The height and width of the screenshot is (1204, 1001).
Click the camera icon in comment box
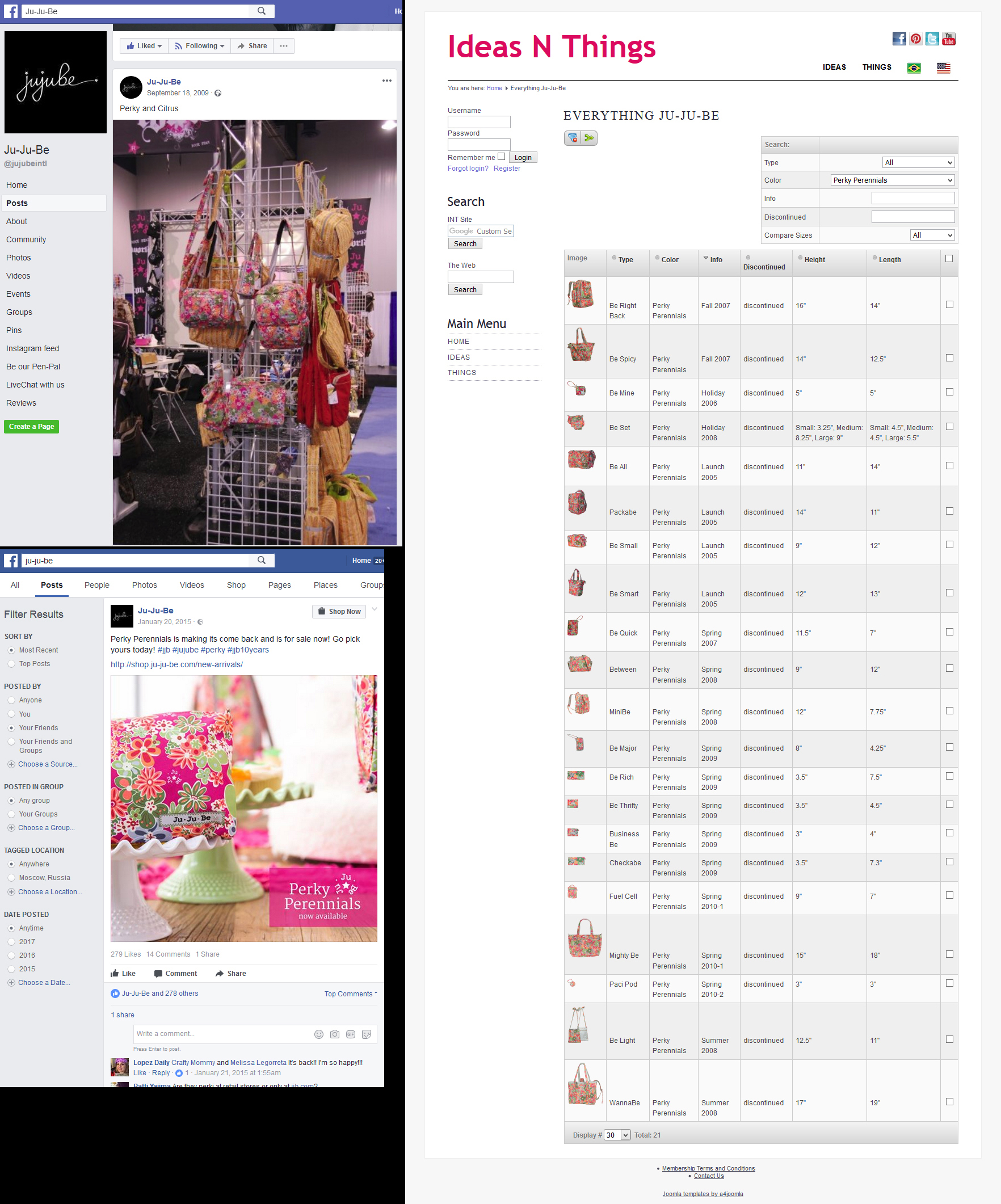point(335,1034)
